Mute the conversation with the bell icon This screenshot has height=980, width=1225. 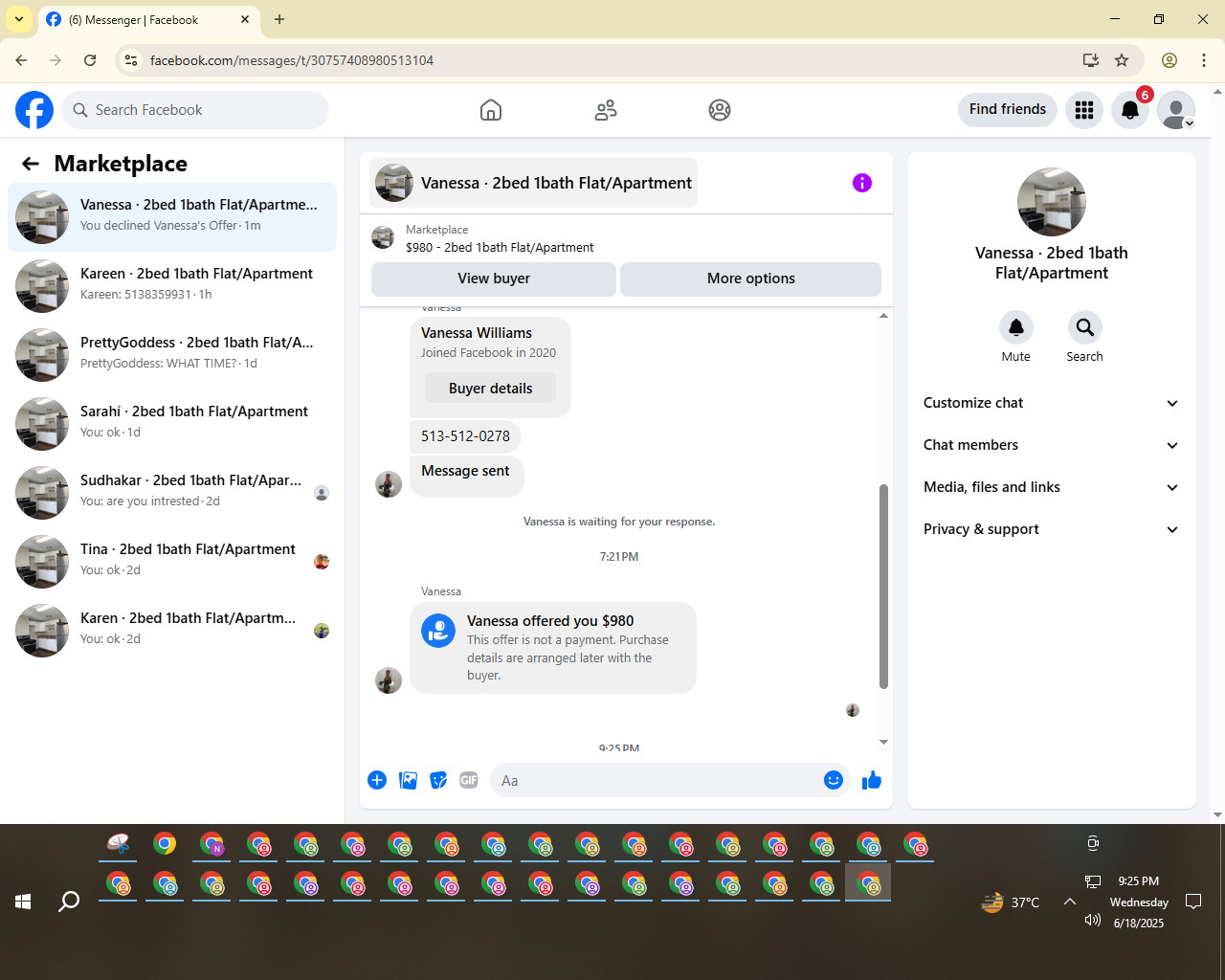[1016, 327]
